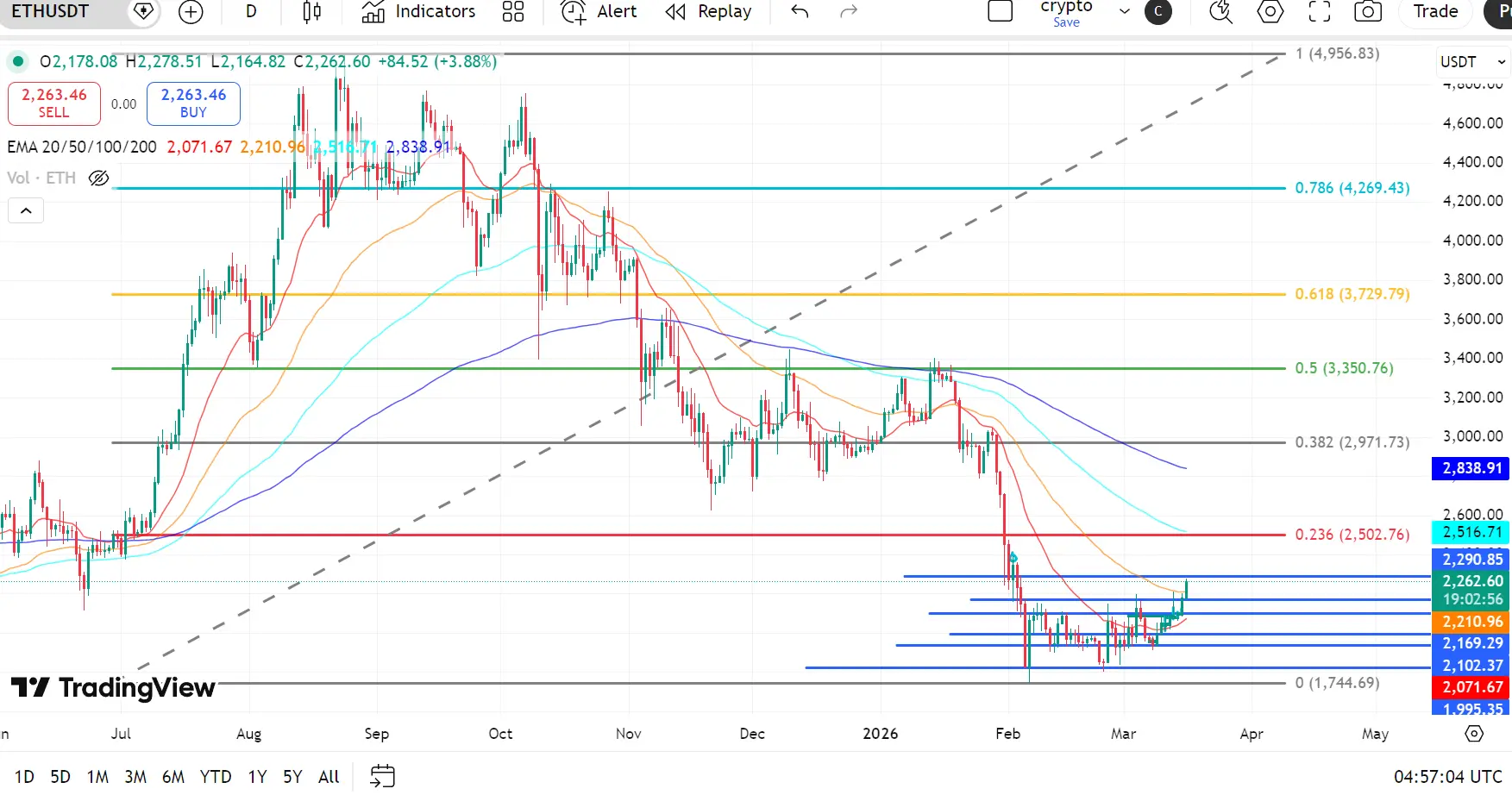
Task: Open quick search magnifier icon
Action: tap(1220, 12)
